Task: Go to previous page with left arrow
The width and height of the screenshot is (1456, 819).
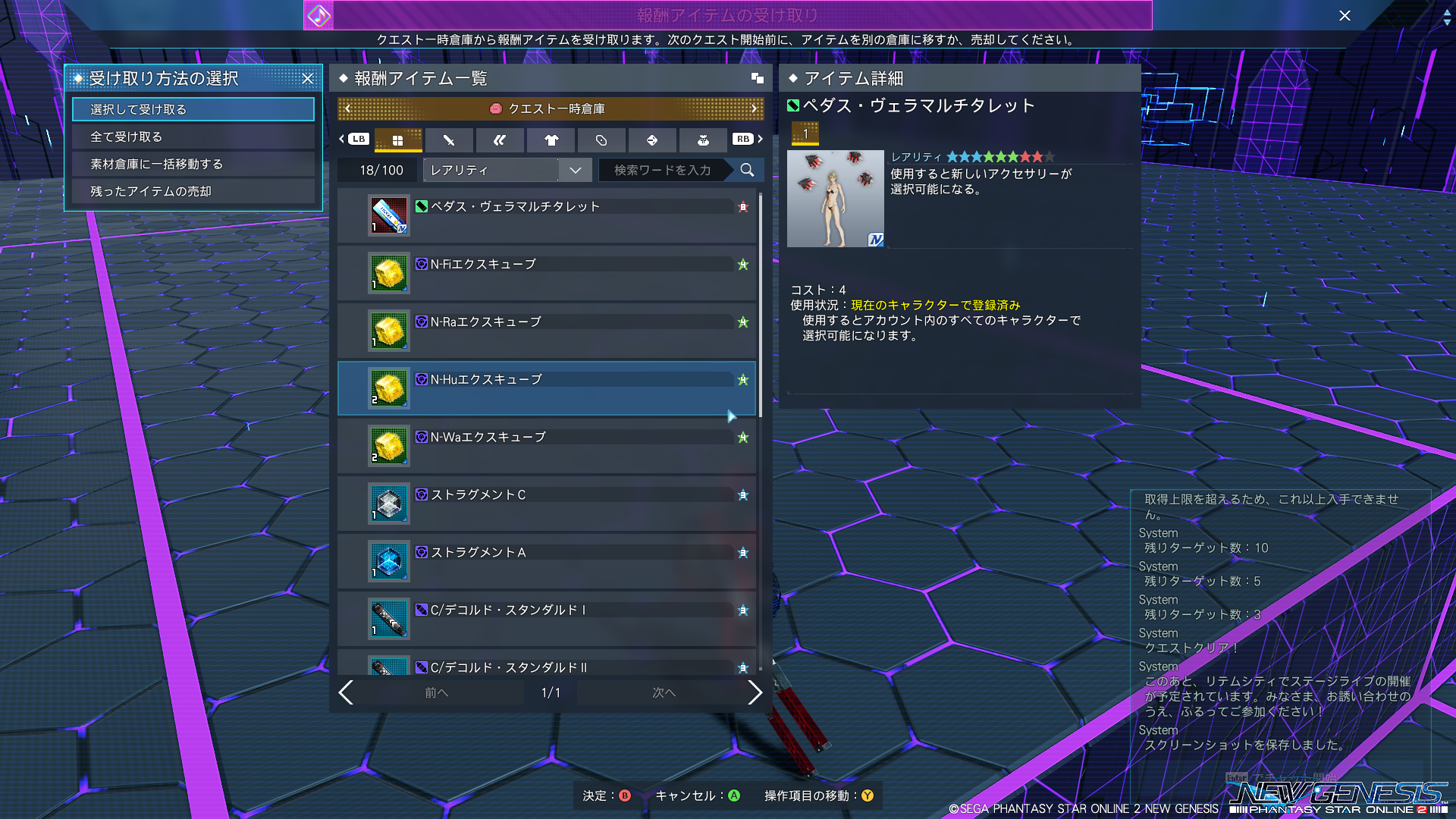Action: click(346, 692)
